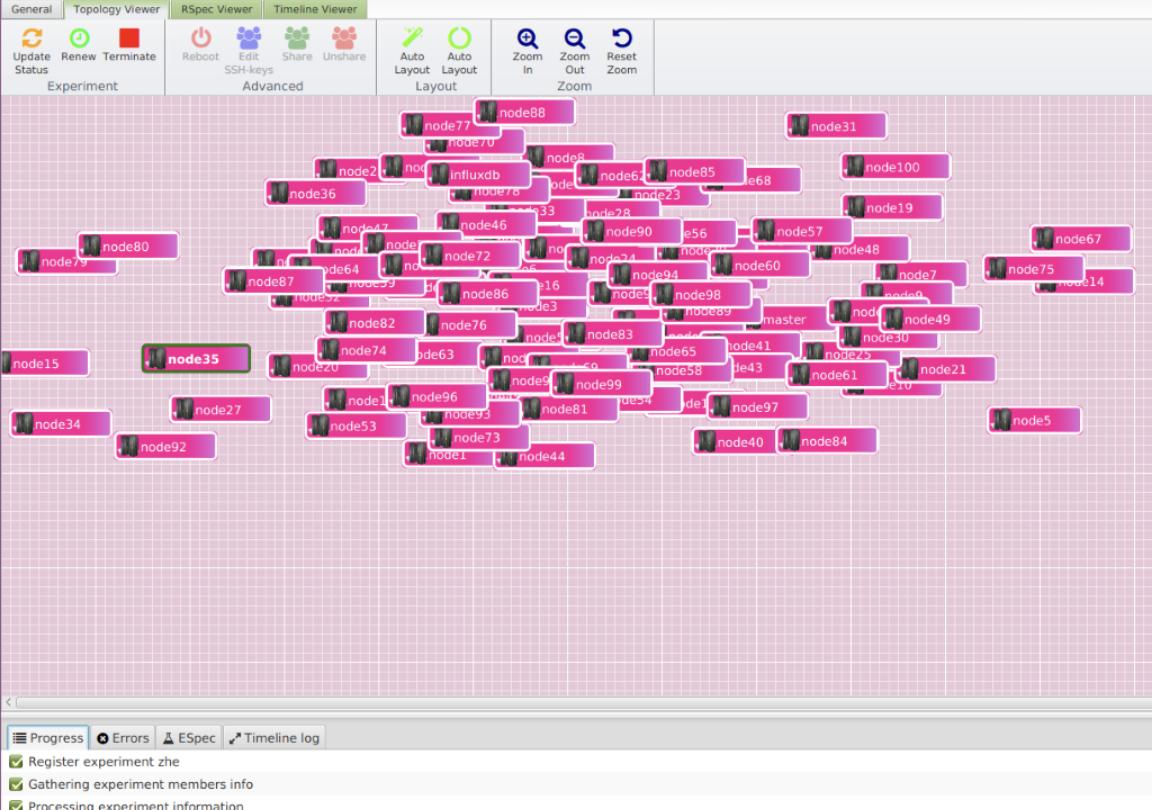This screenshot has height=810, width=1152.
Task: Run Auto Layout with the green circle icon
Action: click(x=459, y=51)
